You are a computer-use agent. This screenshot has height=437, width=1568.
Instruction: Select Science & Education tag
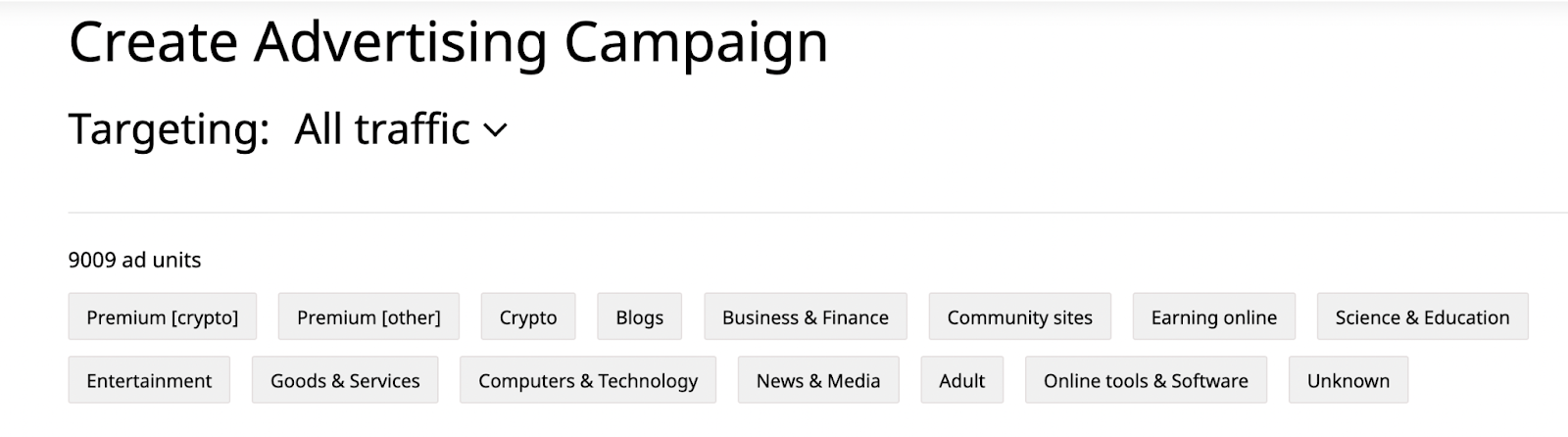(x=1422, y=317)
